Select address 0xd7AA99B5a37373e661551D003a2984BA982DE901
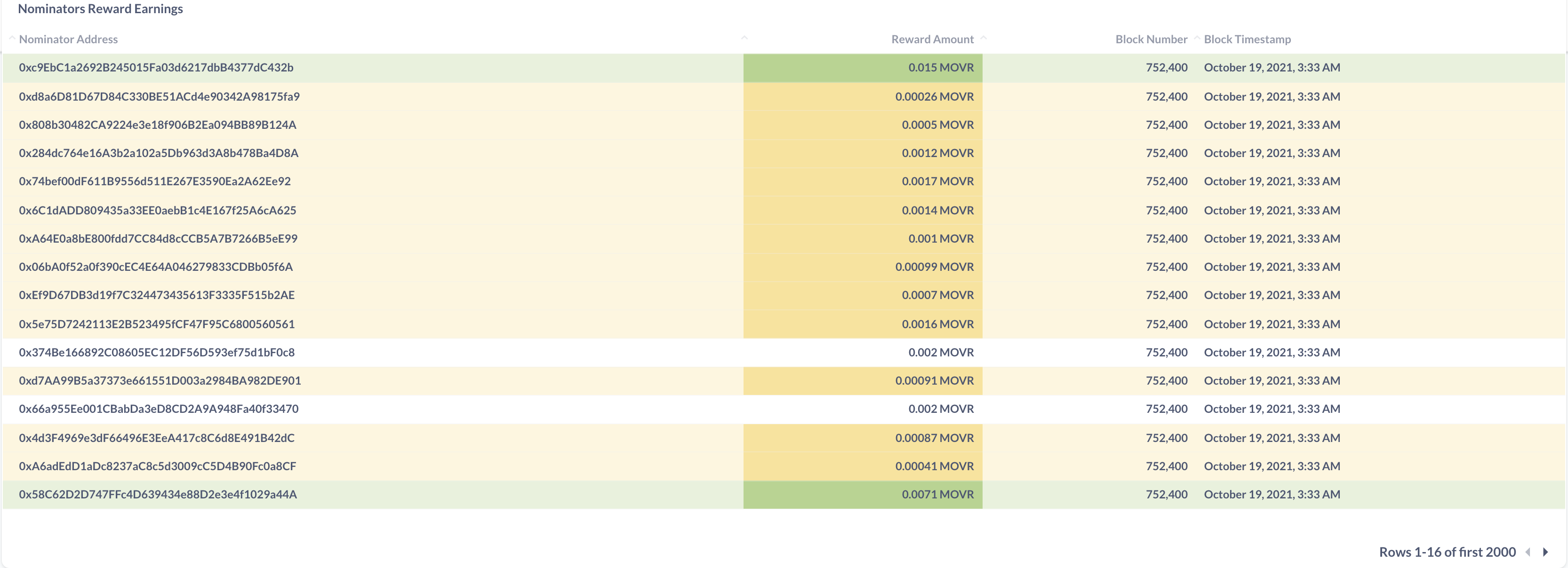The width and height of the screenshot is (1568, 568). [160, 381]
